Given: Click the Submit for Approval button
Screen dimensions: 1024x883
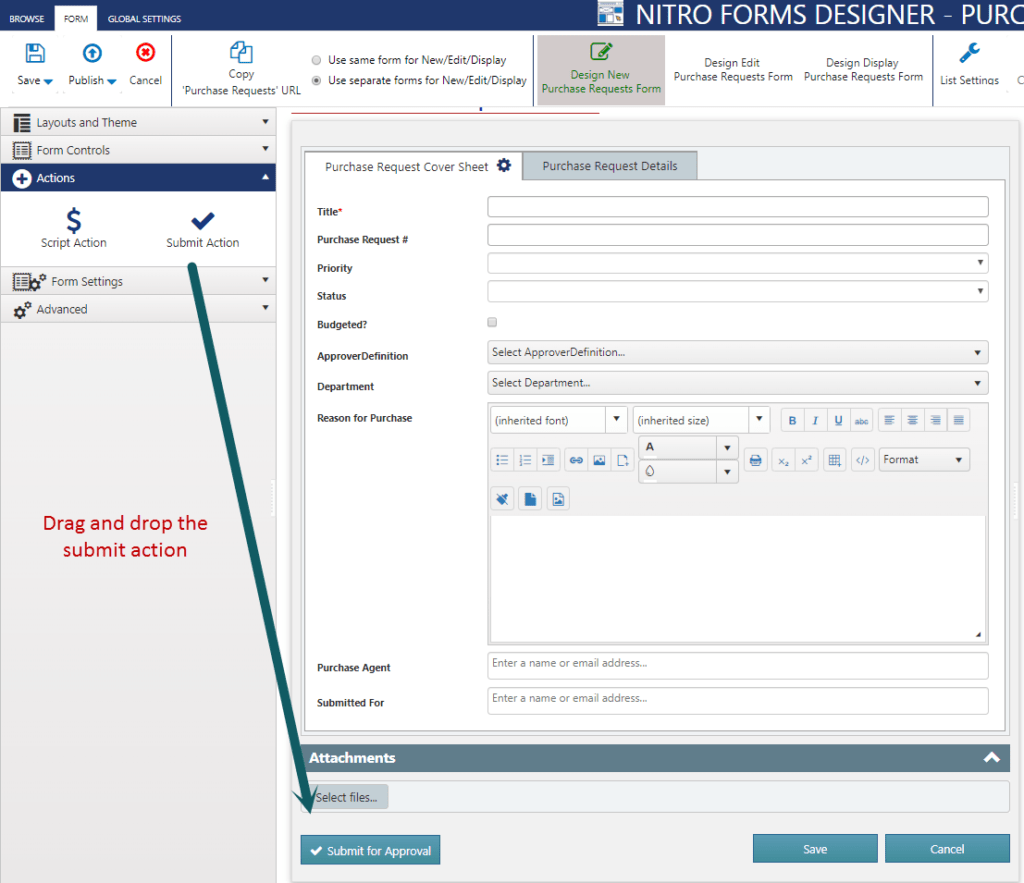Looking at the screenshot, I should [370, 848].
